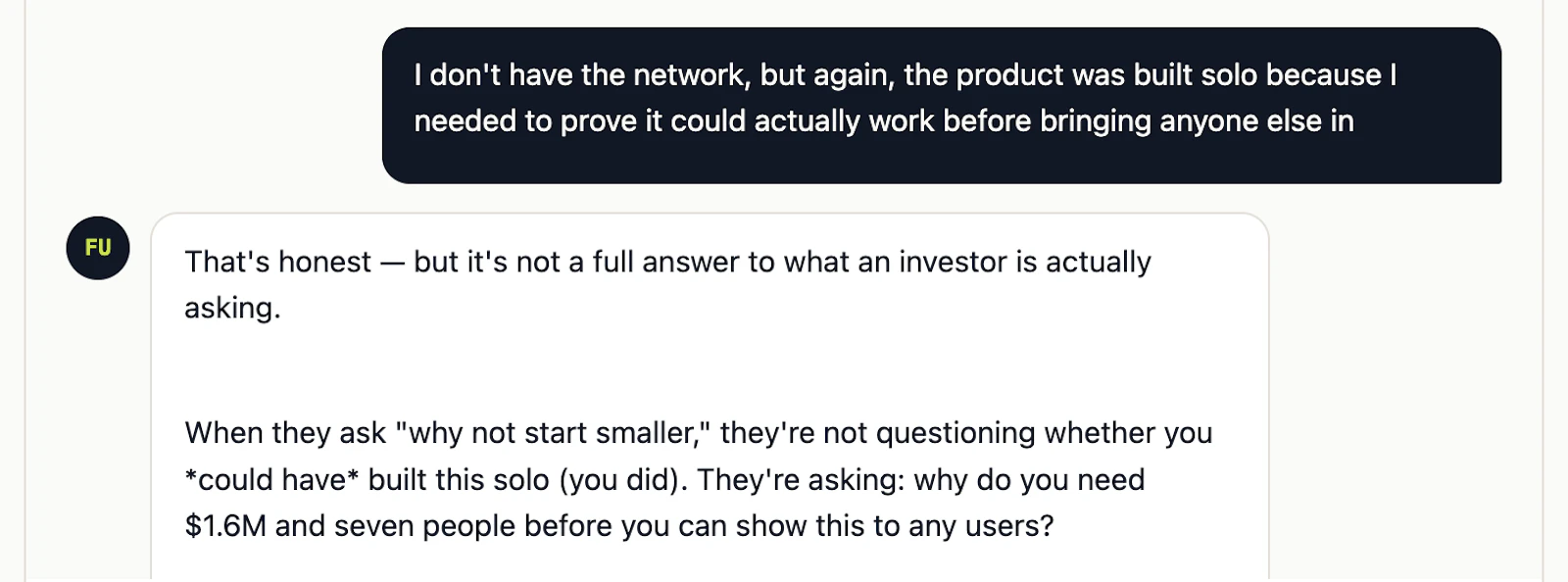The width and height of the screenshot is (1568, 582).
Task: Select the phrase 'why not start smaller'
Action: [549, 432]
